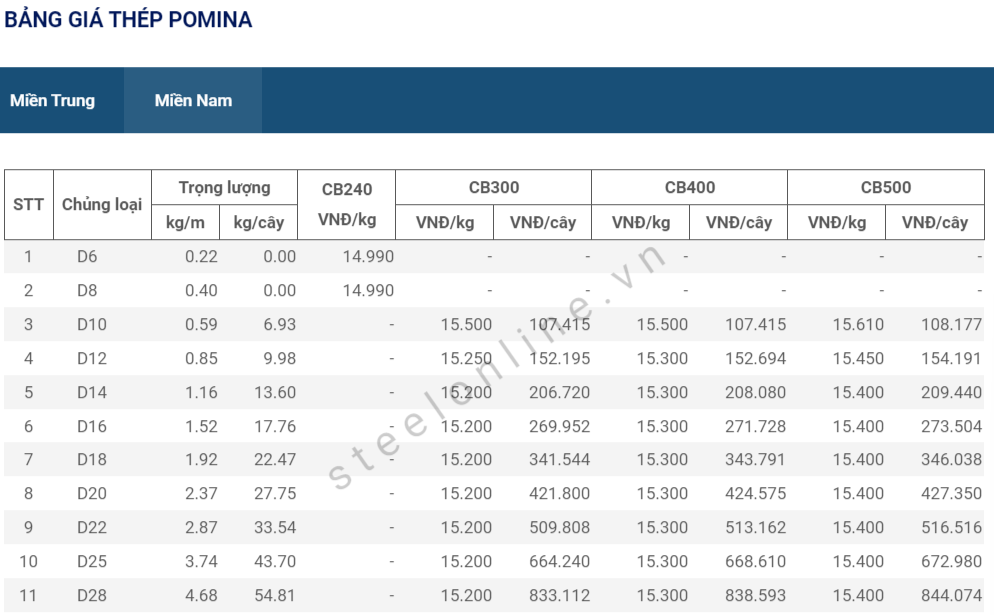Click the D12 cell in row 4
The width and height of the screenshot is (994, 615).
click(92, 358)
